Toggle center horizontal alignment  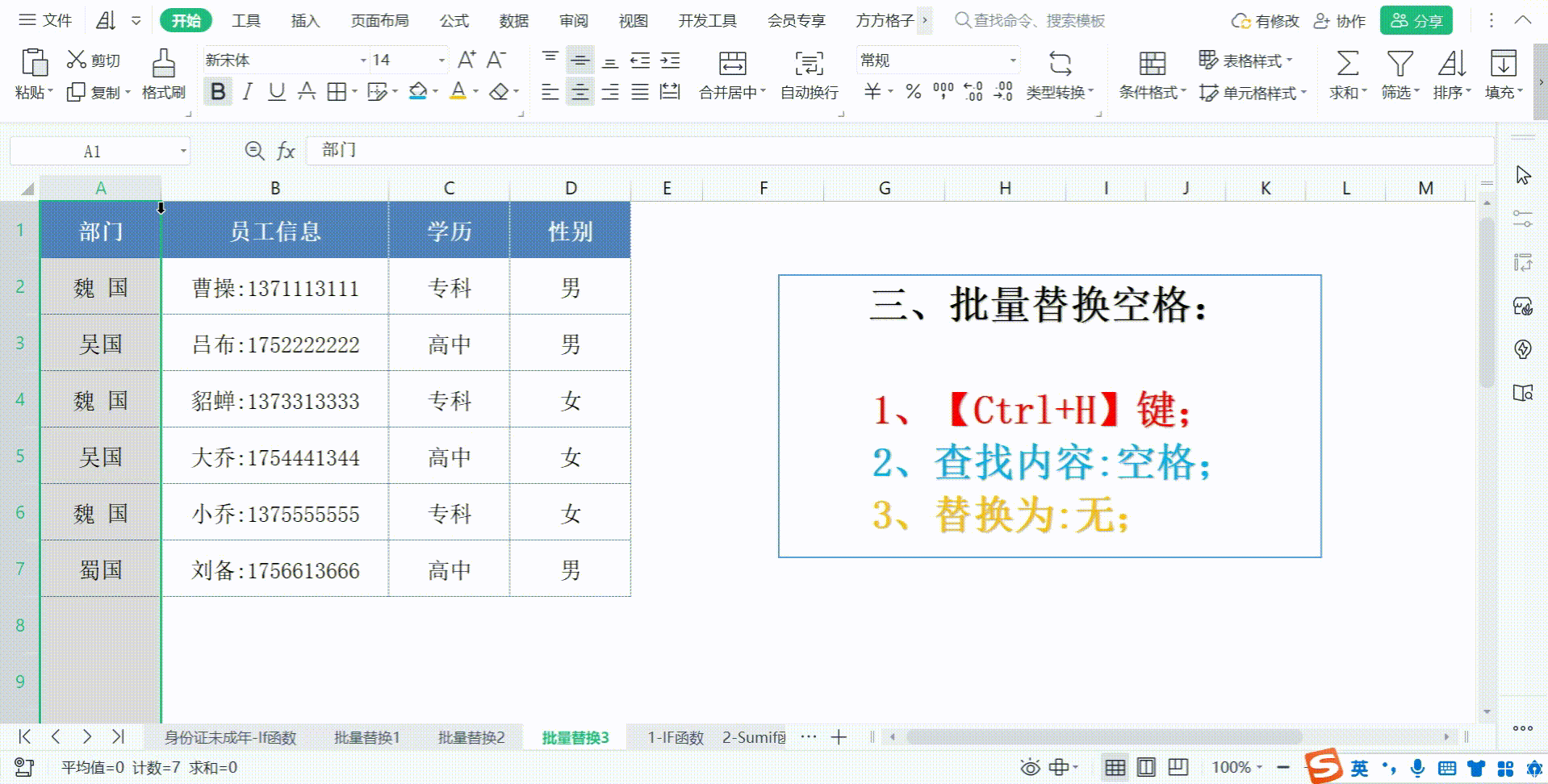(x=580, y=92)
